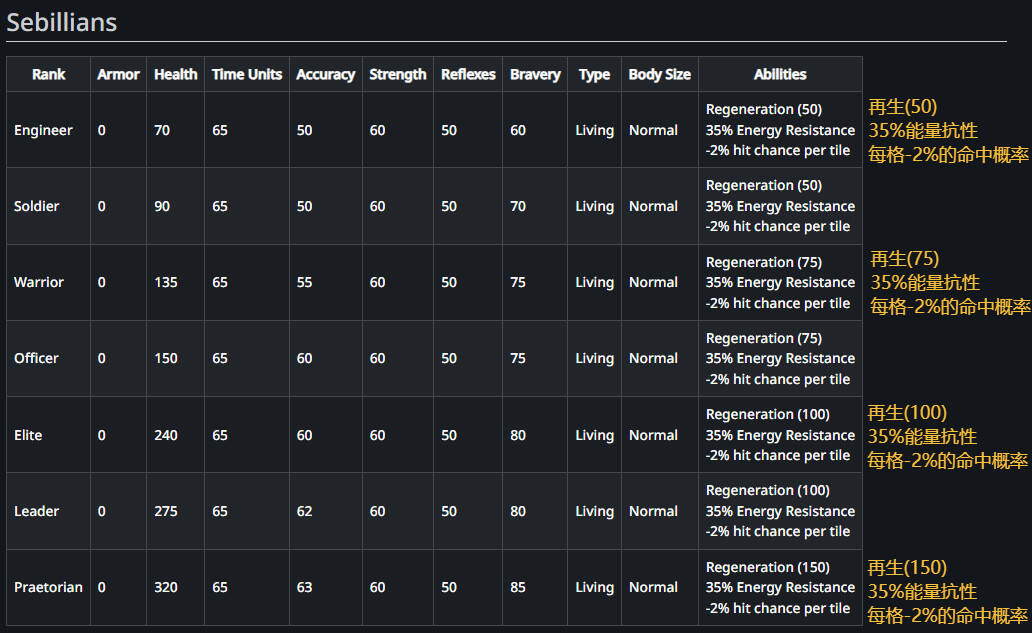Viewport: 1032px width, 633px height.
Task: Click the Body Size column header
Action: point(659,74)
